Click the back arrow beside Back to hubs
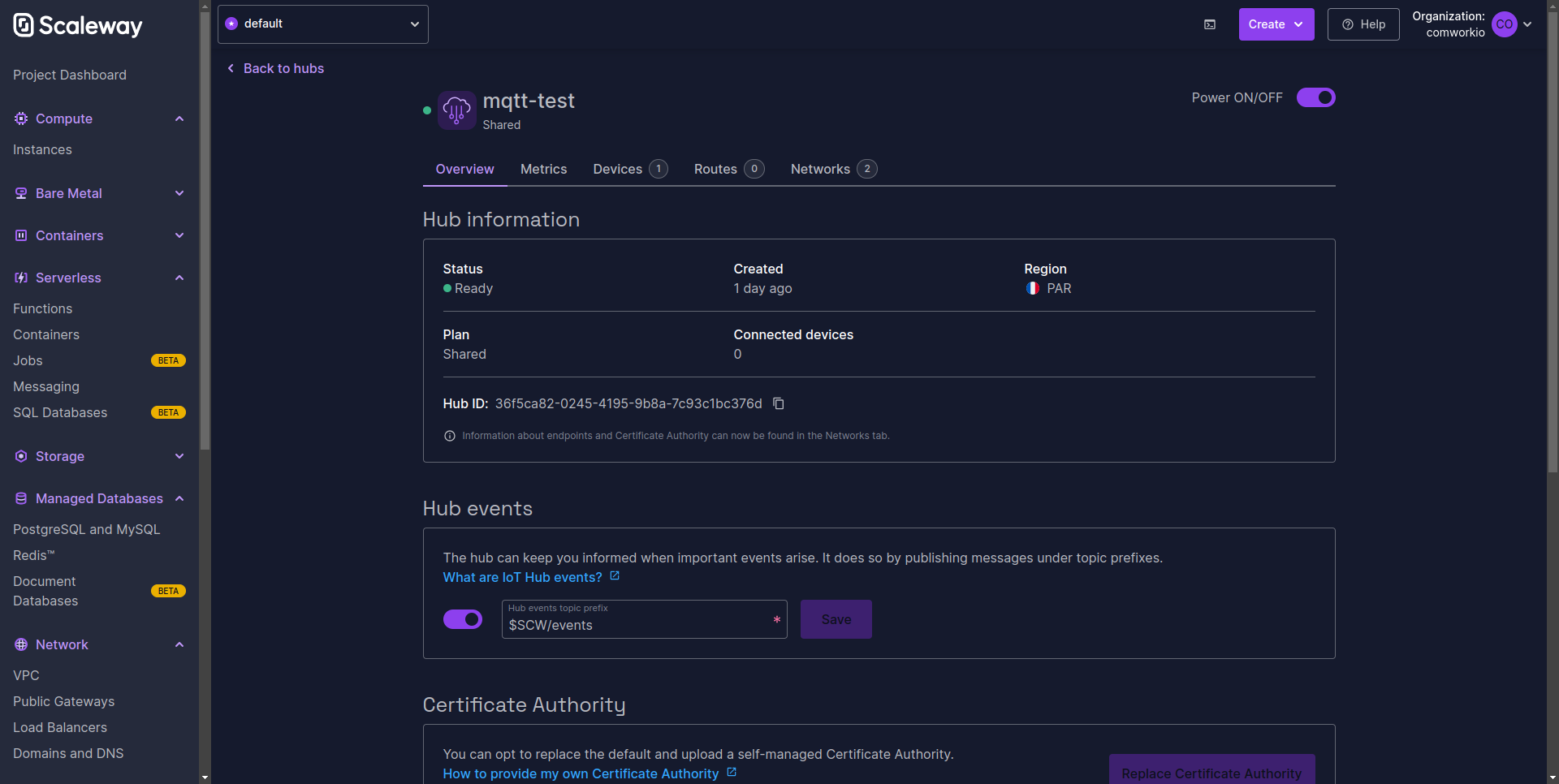 (x=231, y=68)
